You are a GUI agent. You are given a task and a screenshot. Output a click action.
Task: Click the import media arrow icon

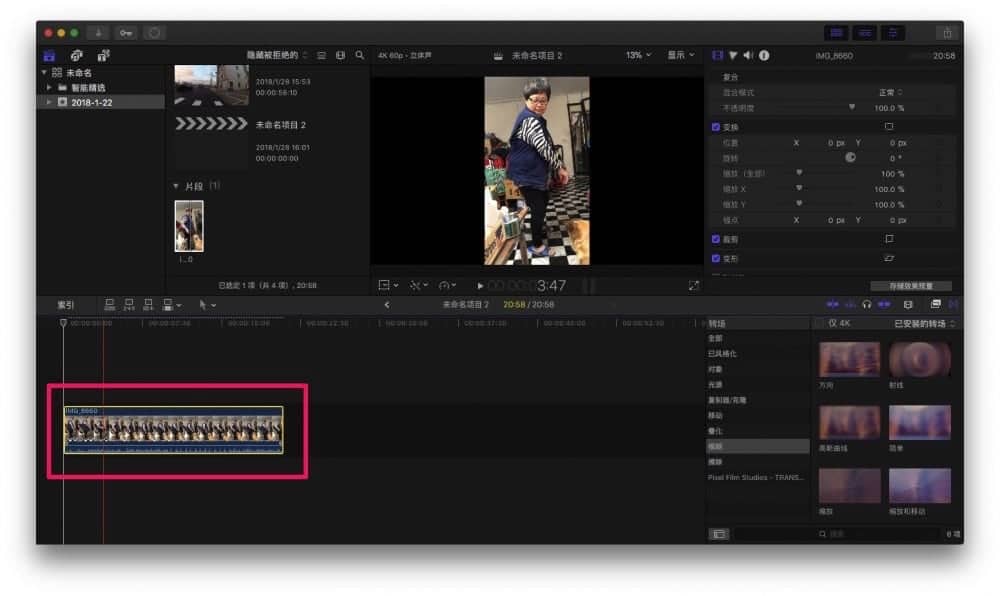[x=98, y=33]
